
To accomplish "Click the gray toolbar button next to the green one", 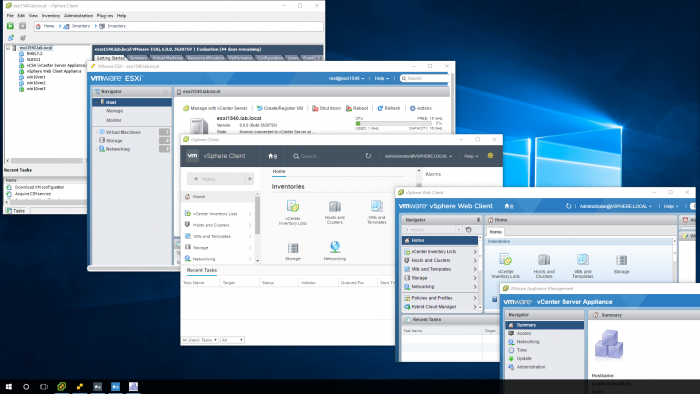I will (x=22, y=26).
